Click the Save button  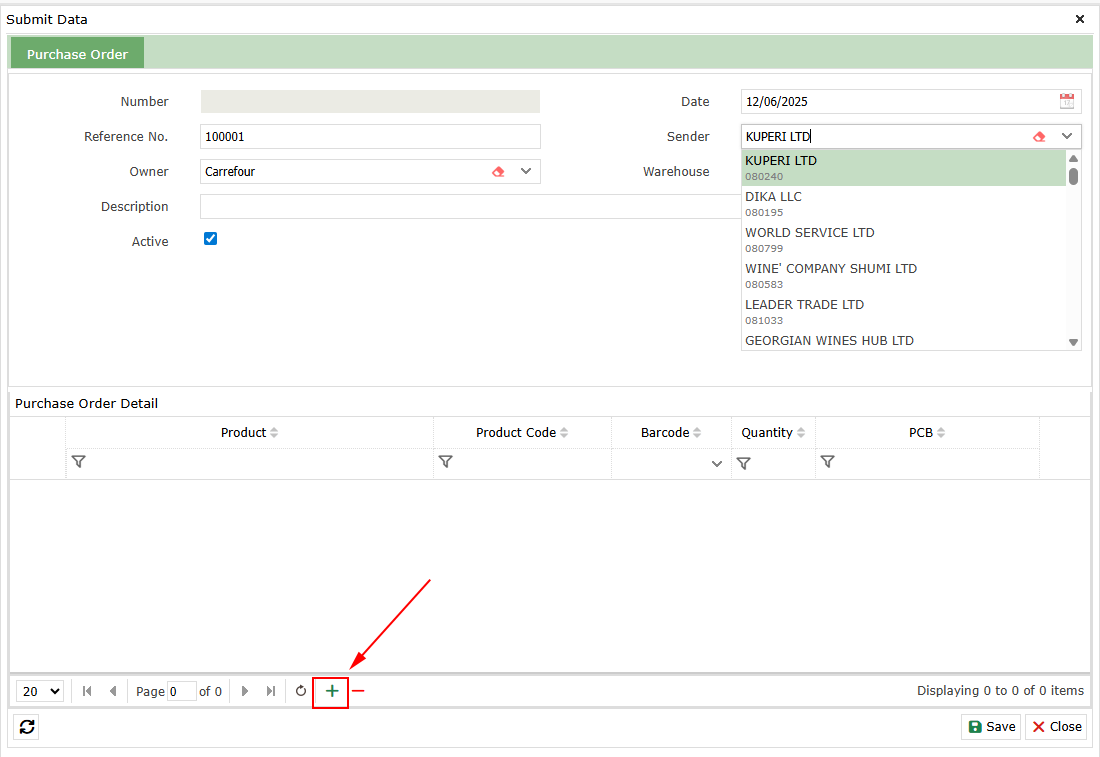click(991, 727)
